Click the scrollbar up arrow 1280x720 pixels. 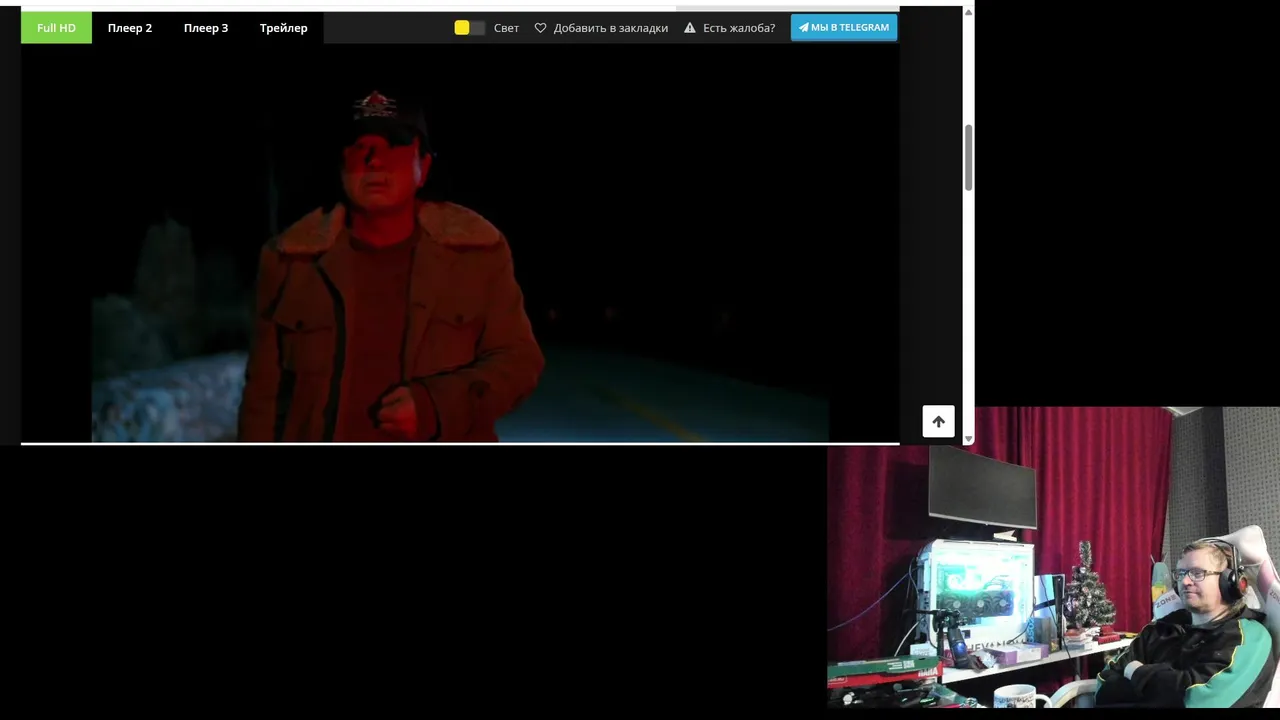[968, 12]
